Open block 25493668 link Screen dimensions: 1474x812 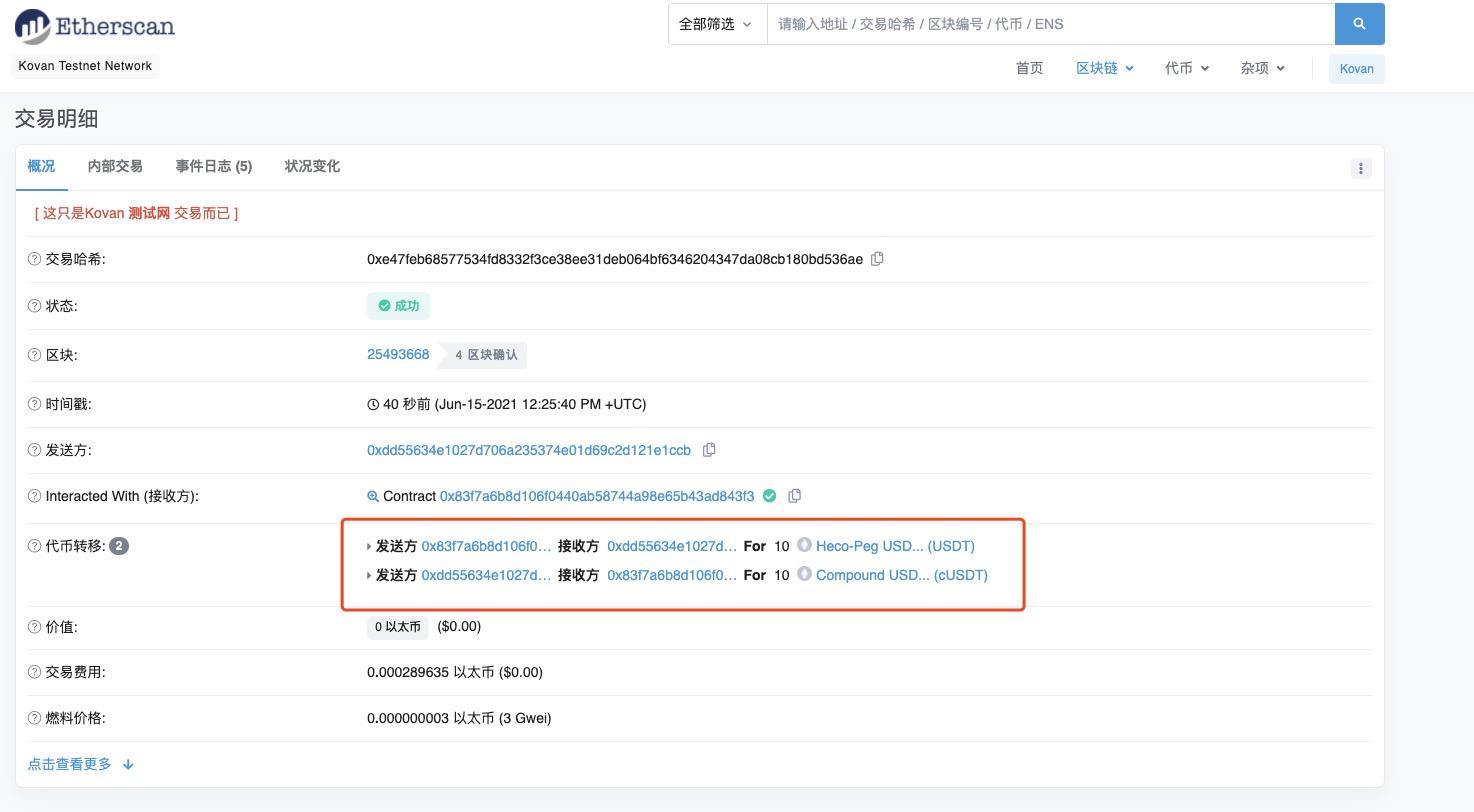pos(398,354)
